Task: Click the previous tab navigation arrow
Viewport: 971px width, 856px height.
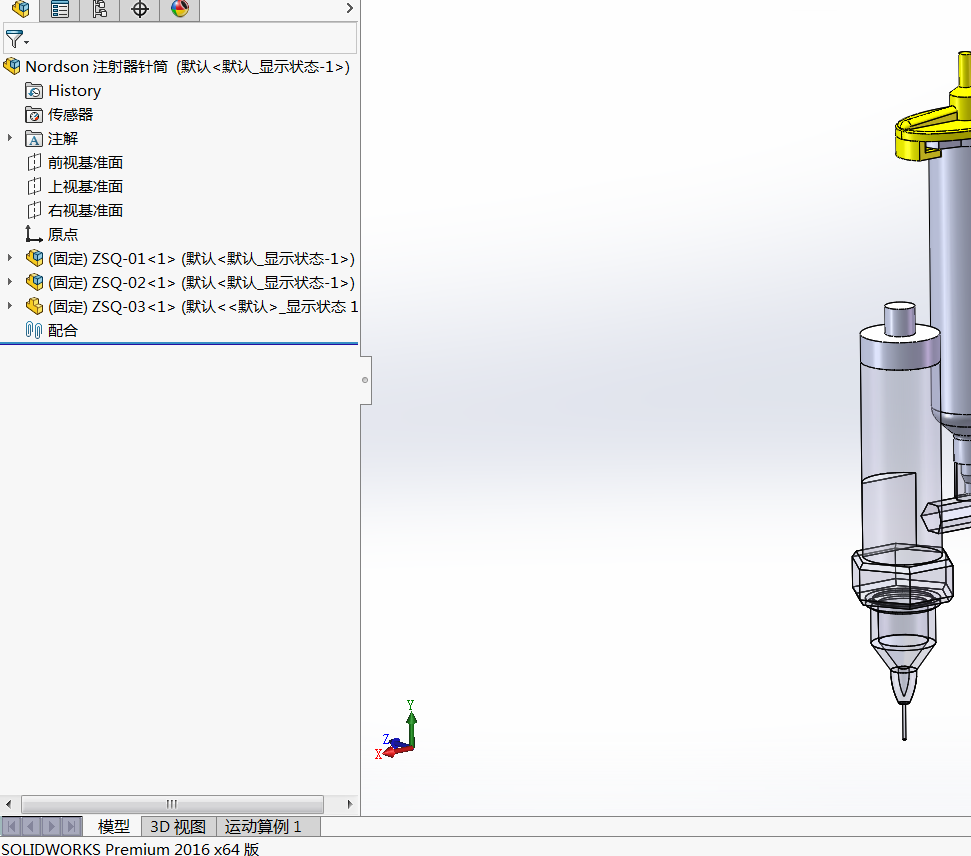Action: [x=31, y=826]
